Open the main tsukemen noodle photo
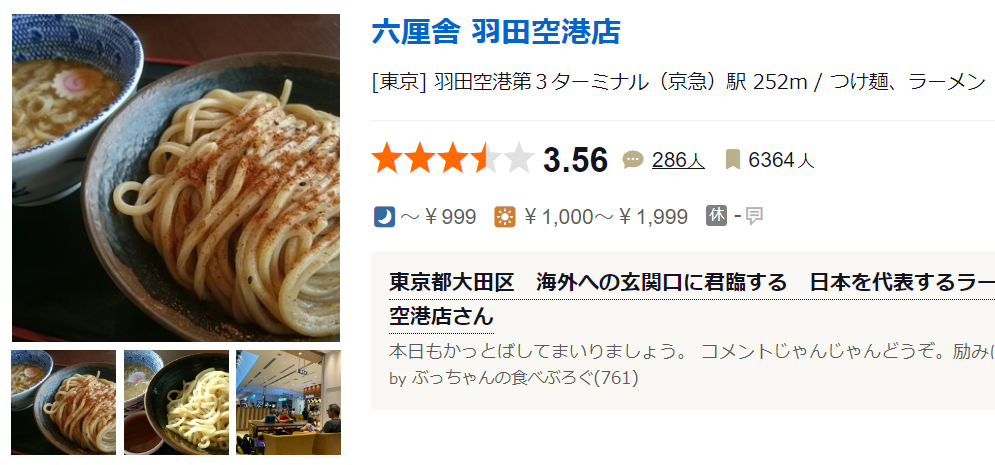Image resolution: width=995 pixels, height=465 pixels. (x=176, y=178)
